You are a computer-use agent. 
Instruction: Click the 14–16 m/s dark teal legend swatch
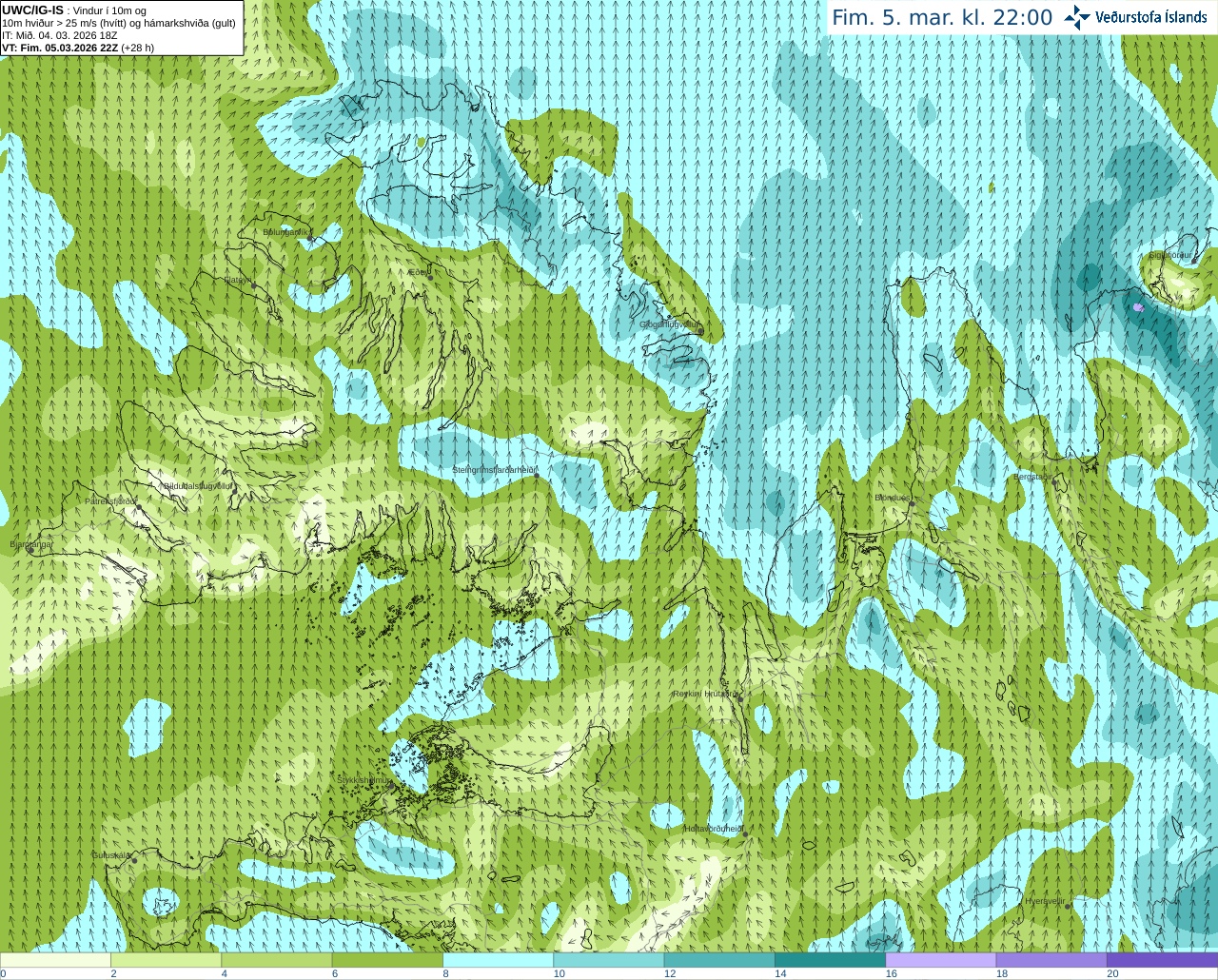click(830, 959)
